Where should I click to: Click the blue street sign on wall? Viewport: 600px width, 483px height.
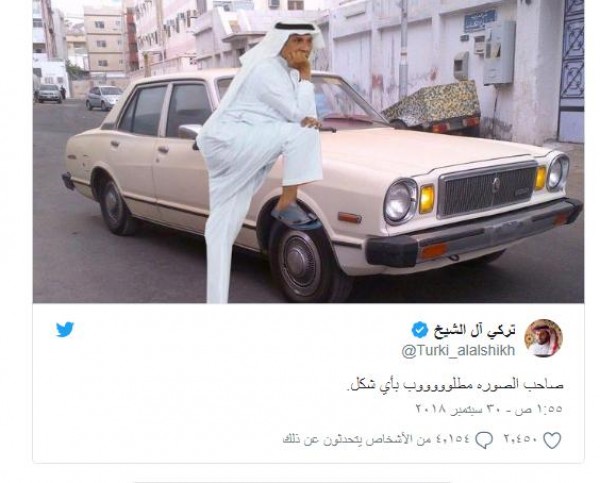480,21
